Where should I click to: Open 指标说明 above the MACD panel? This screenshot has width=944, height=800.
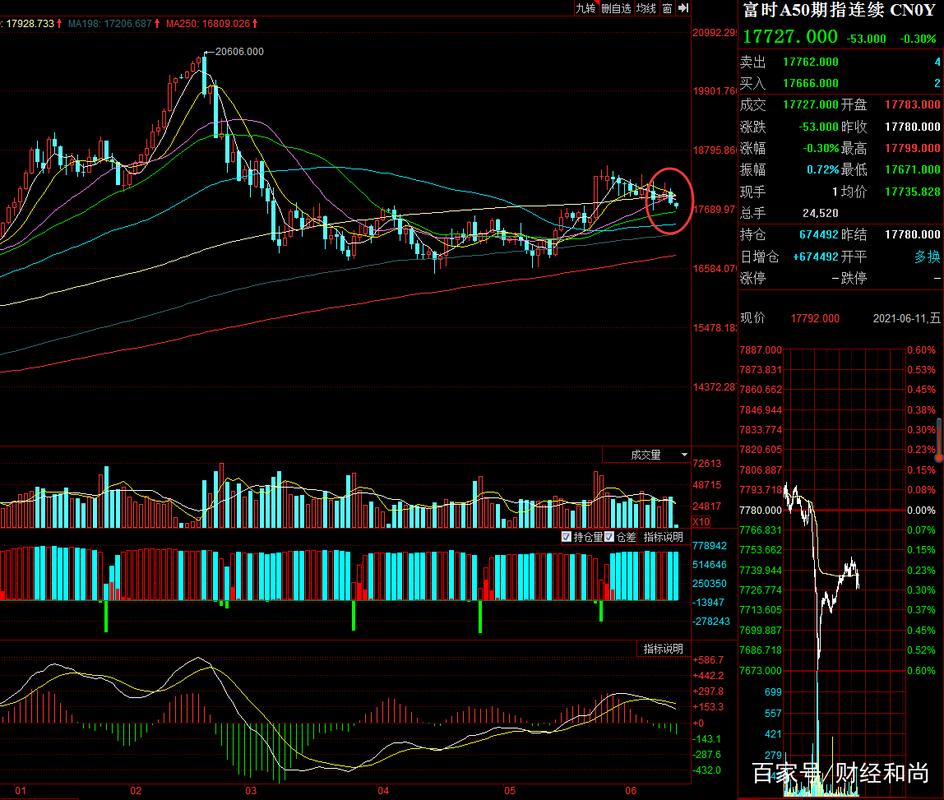click(x=662, y=650)
